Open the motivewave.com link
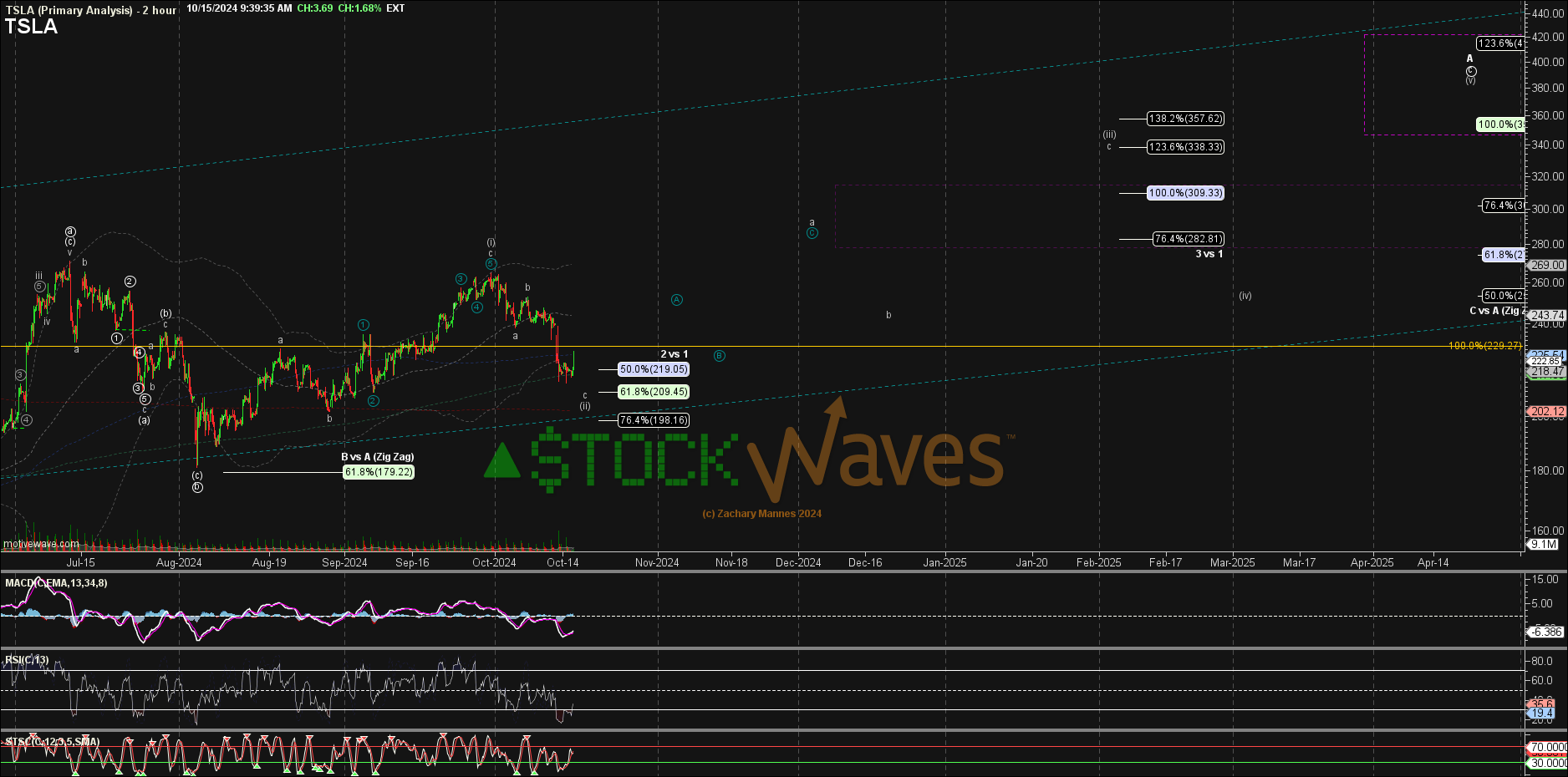This screenshot has height=777, width=1568. pyautogui.click(x=41, y=544)
